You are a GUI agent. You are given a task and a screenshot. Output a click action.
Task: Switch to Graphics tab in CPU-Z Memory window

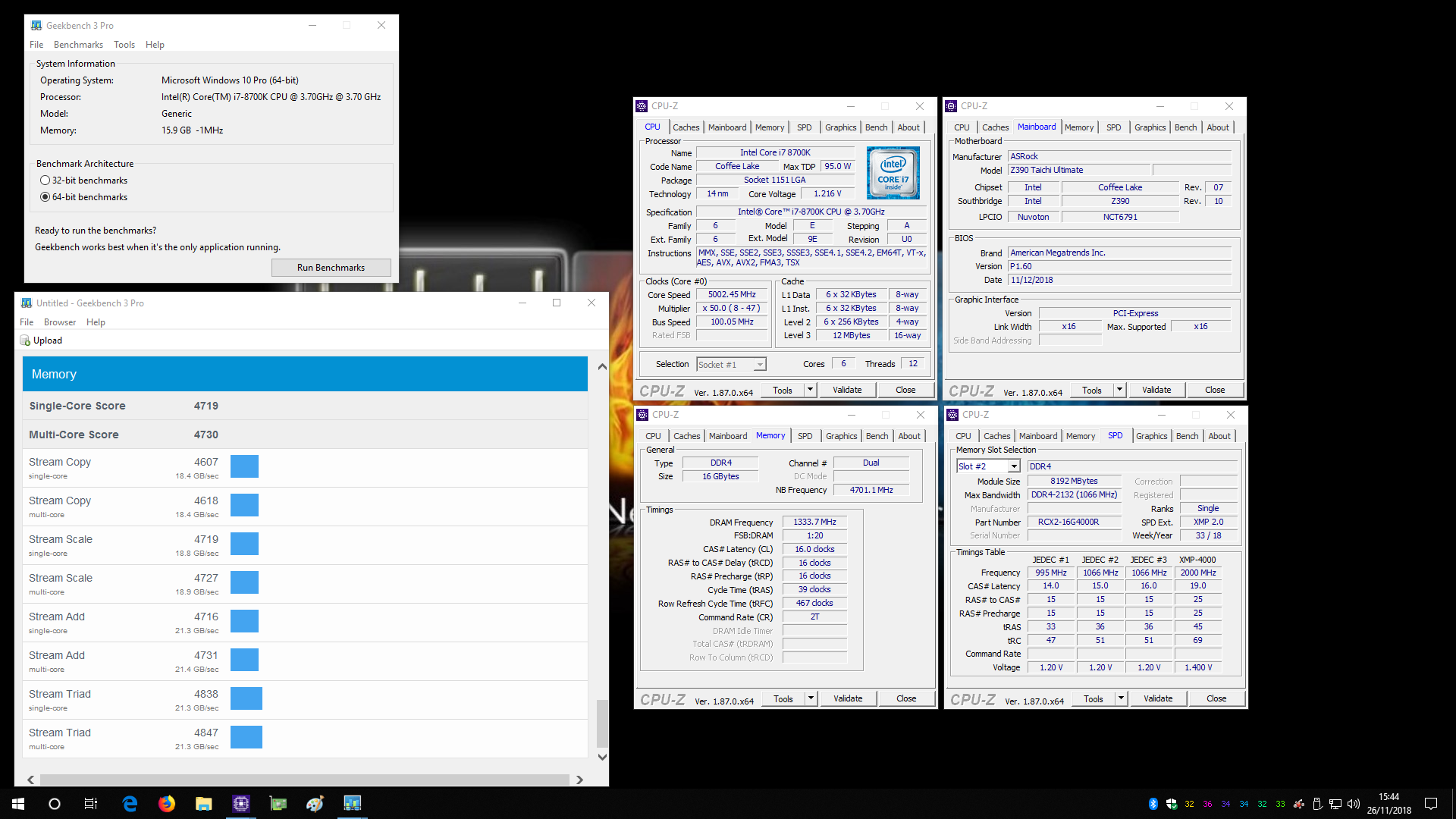click(x=841, y=436)
